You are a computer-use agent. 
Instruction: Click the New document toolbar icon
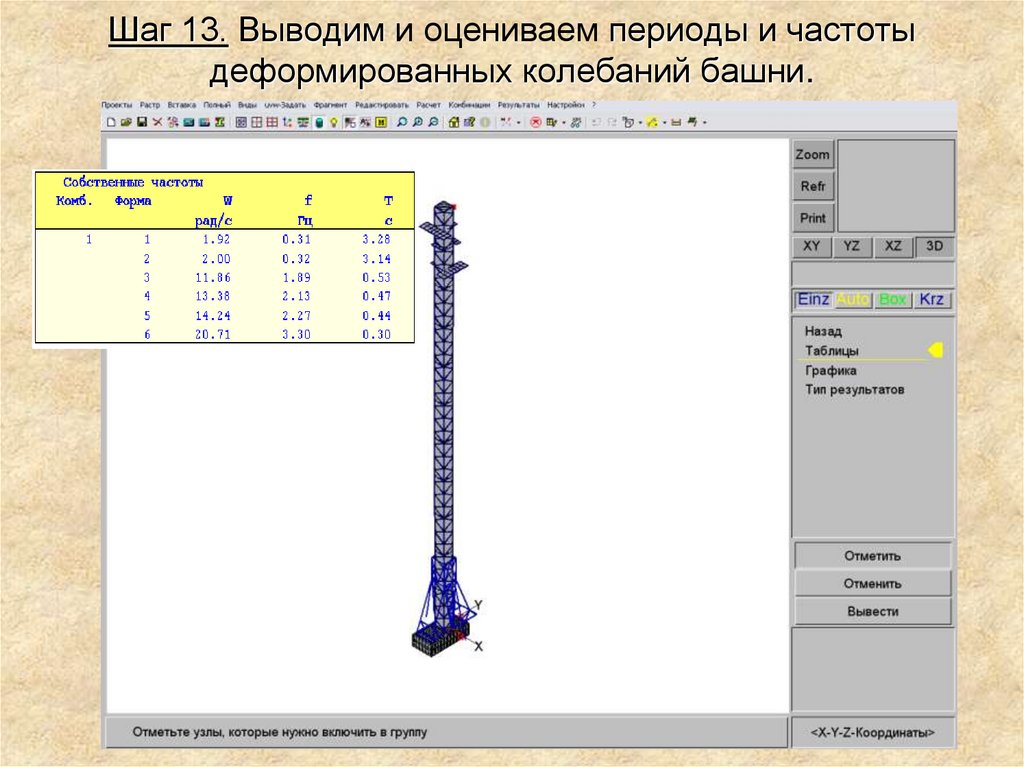111,122
